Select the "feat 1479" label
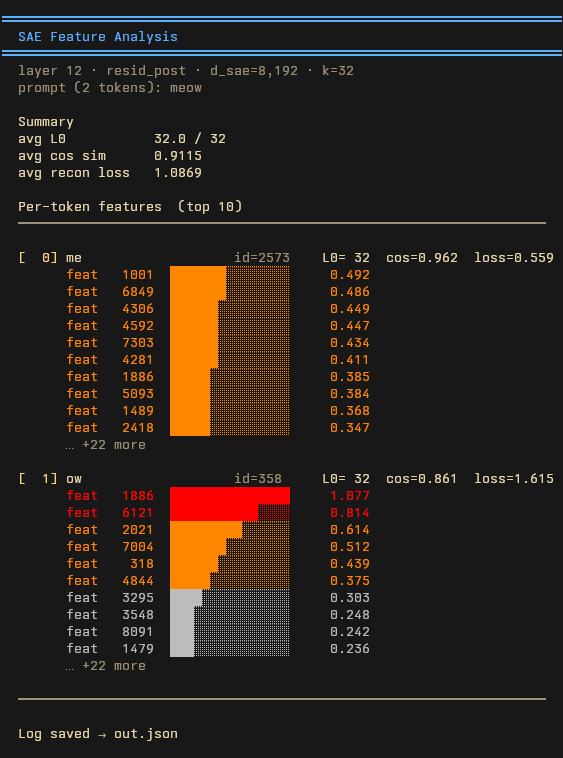563x758 pixels. pyautogui.click(x=110, y=649)
